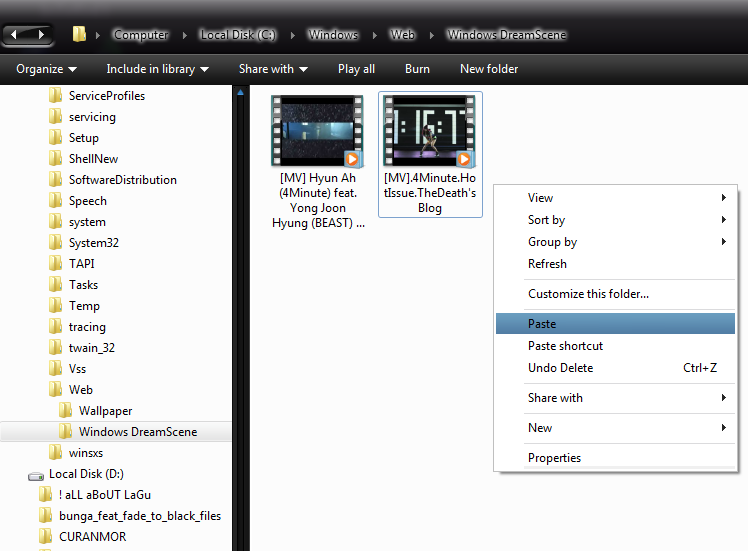
Task: Click the Burn toolbar button
Action: 417,69
